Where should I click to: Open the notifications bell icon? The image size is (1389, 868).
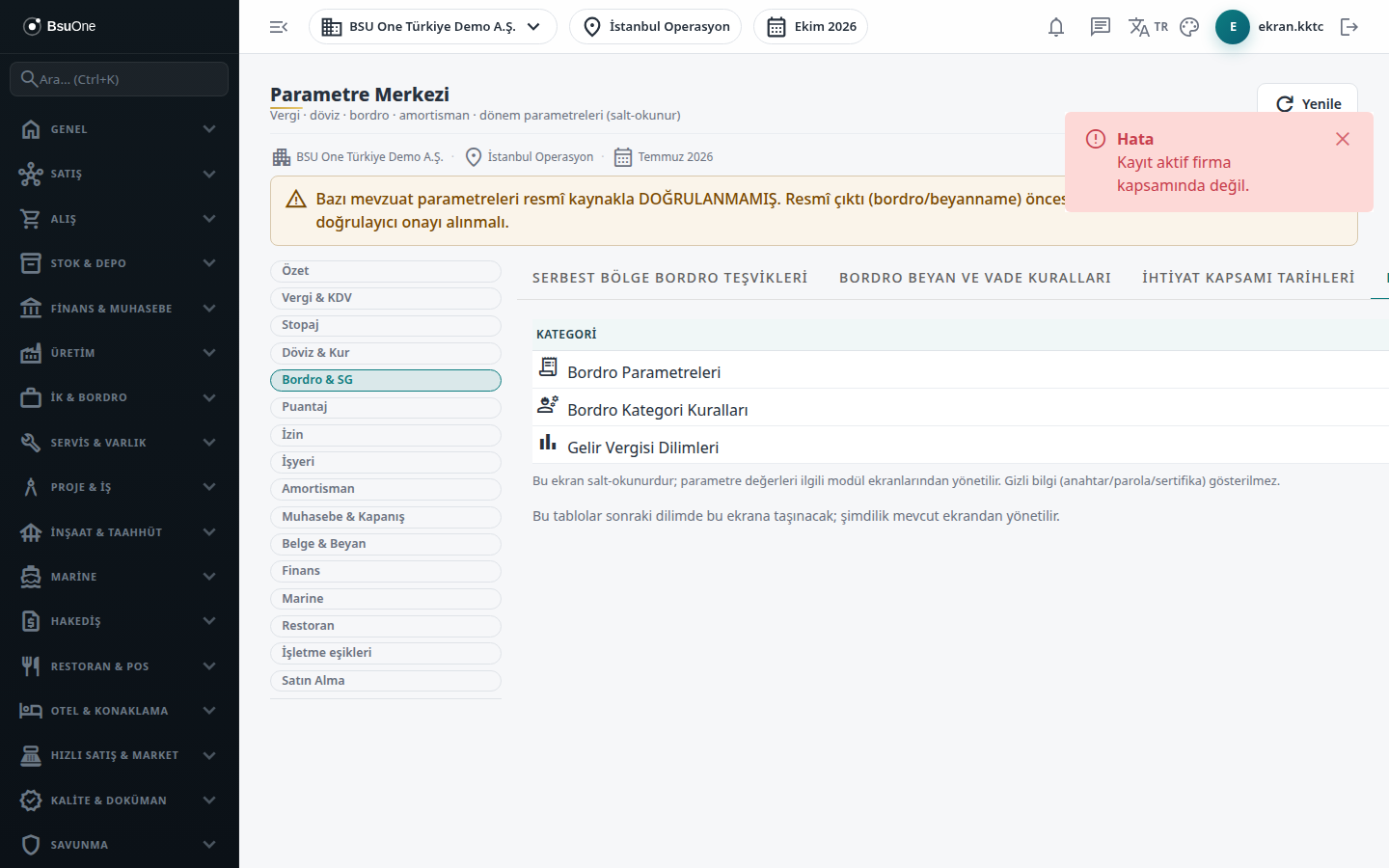pos(1056,27)
